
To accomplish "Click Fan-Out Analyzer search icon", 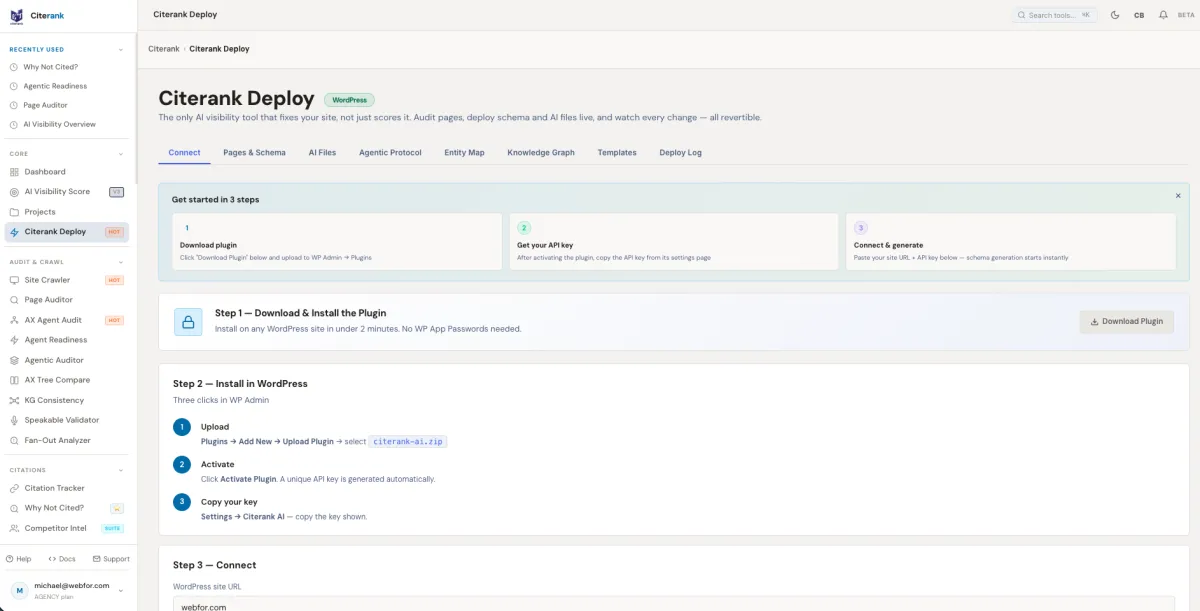I will coord(14,440).
